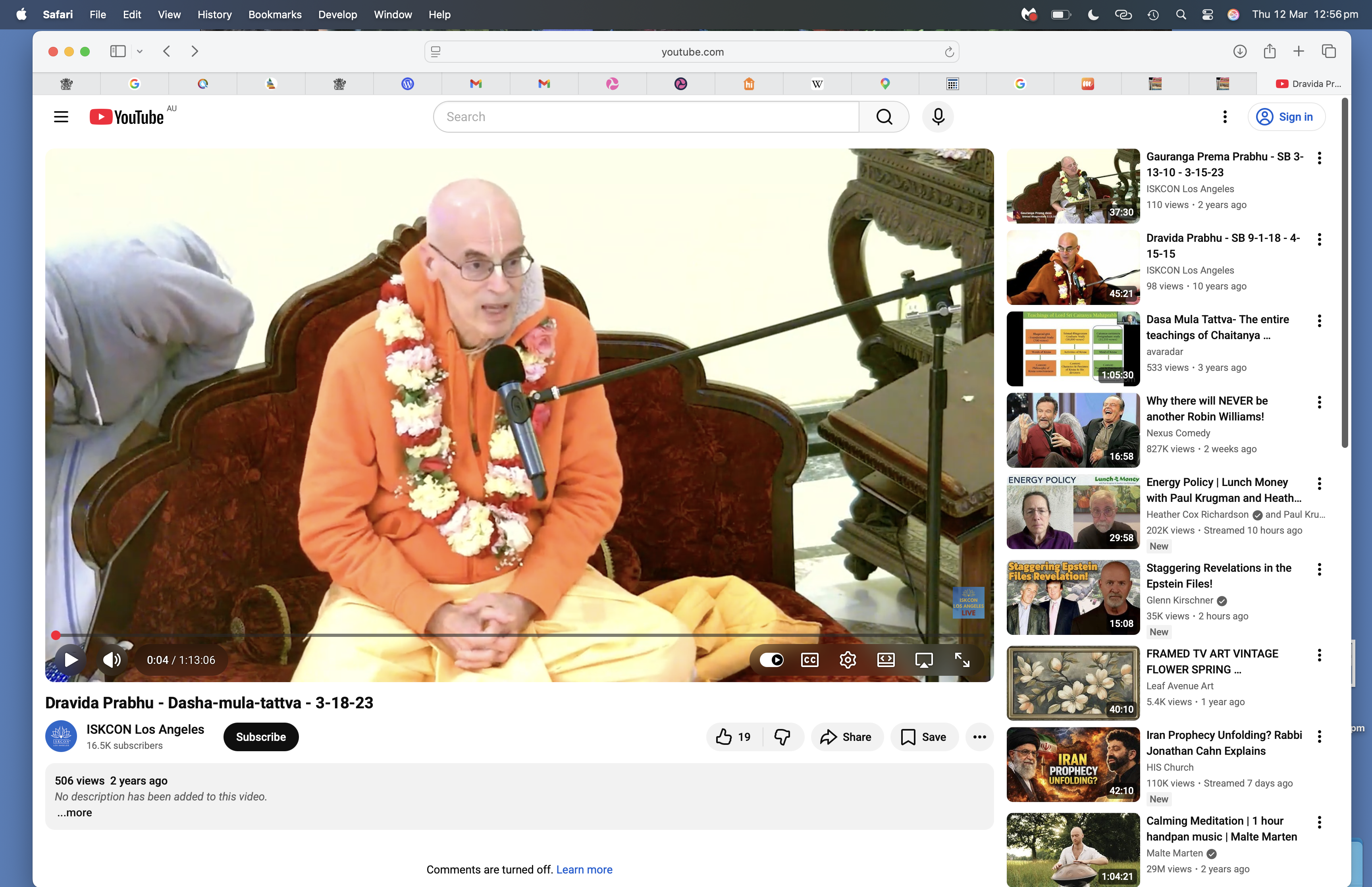Toggle closed captions CC button
The width and height of the screenshot is (1372, 887).
point(809,659)
